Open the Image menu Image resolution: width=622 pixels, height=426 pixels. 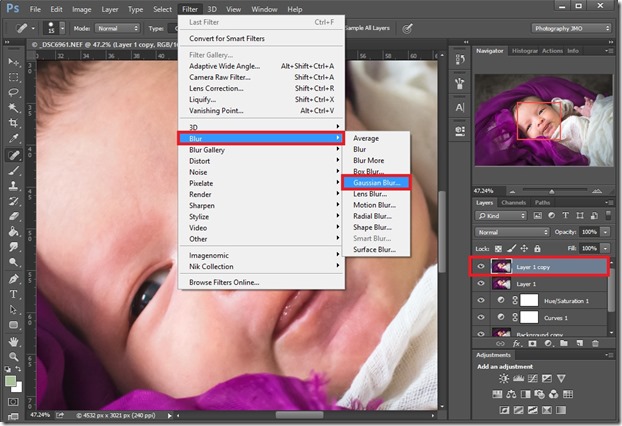coord(81,9)
